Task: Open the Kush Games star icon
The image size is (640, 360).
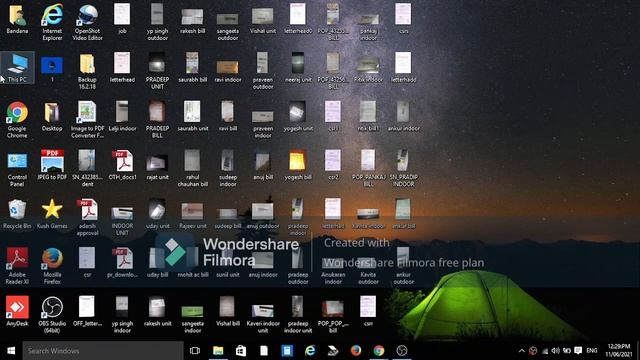Action: pos(52,214)
